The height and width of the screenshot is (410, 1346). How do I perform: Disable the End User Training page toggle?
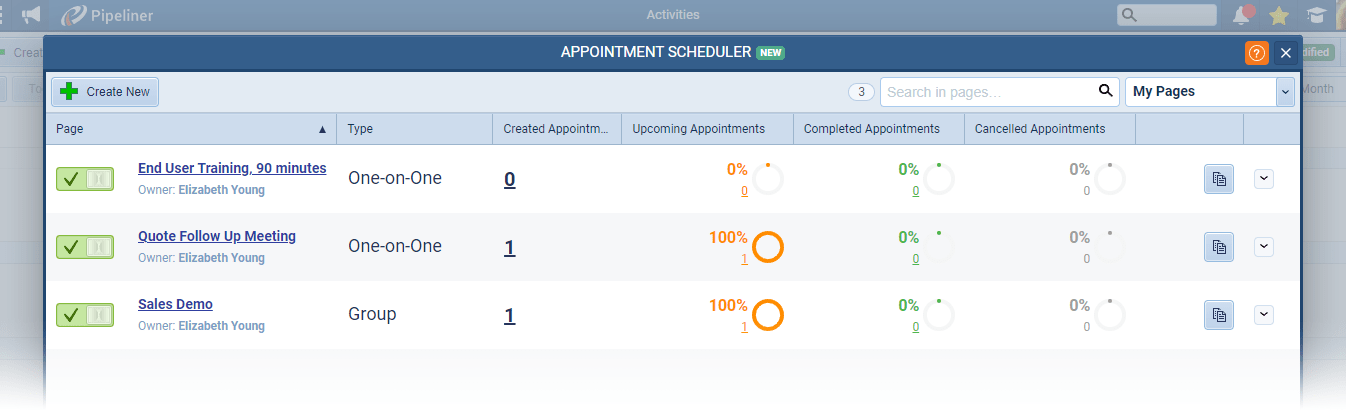pyautogui.click(x=84, y=179)
